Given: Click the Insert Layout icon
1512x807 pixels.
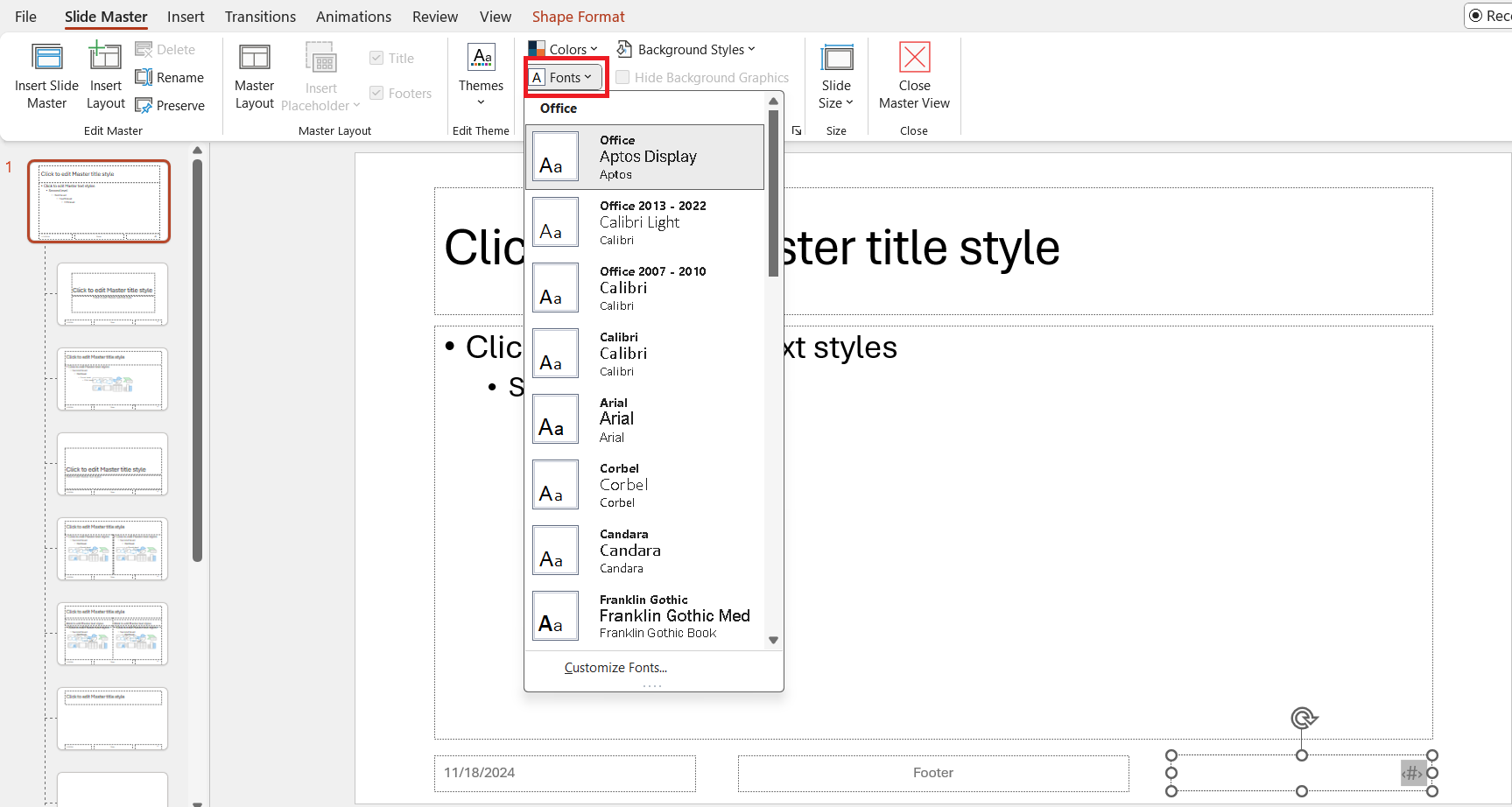Looking at the screenshot, I should coord(105,56).
